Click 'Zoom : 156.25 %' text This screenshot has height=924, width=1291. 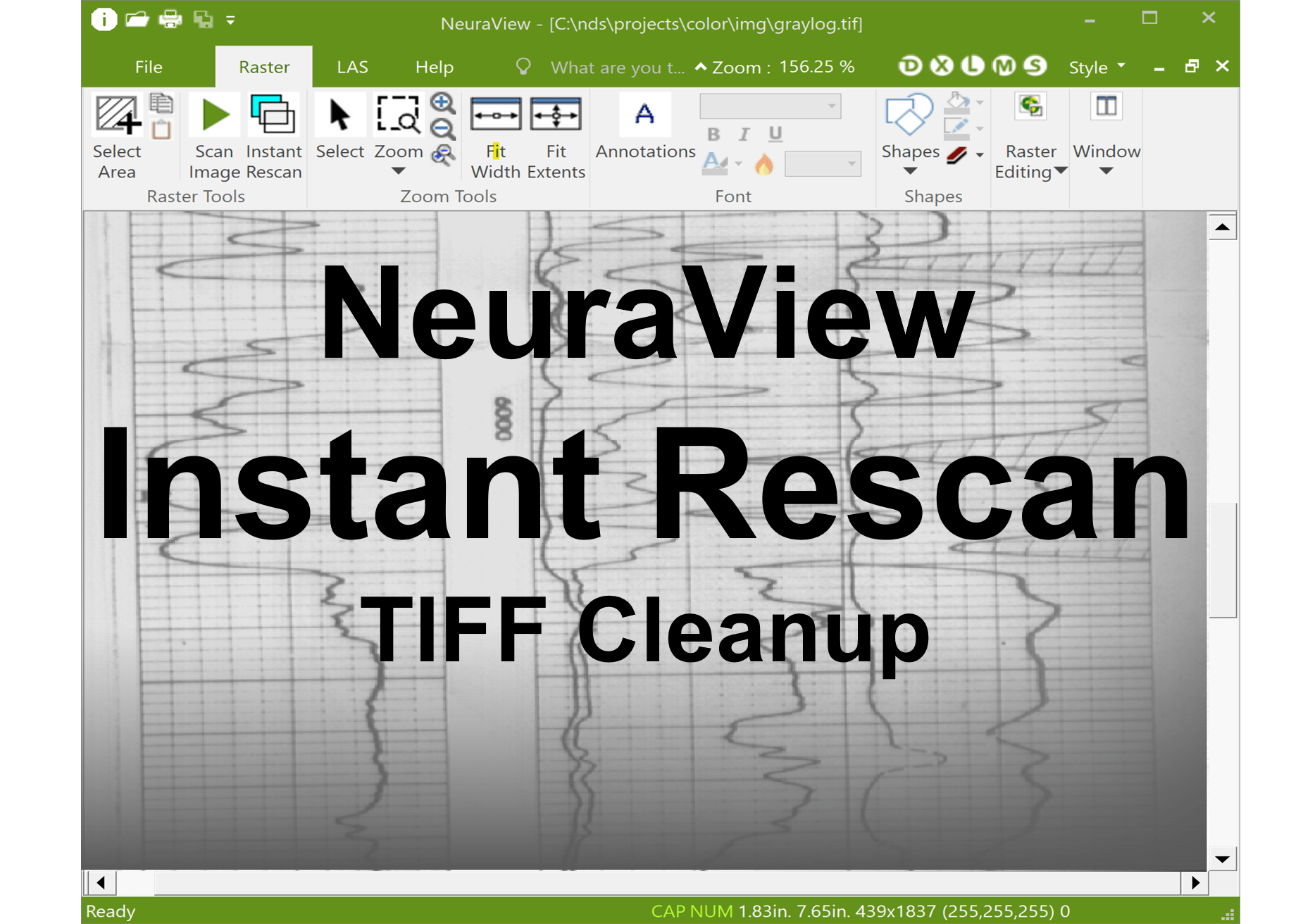click(783, 67)
